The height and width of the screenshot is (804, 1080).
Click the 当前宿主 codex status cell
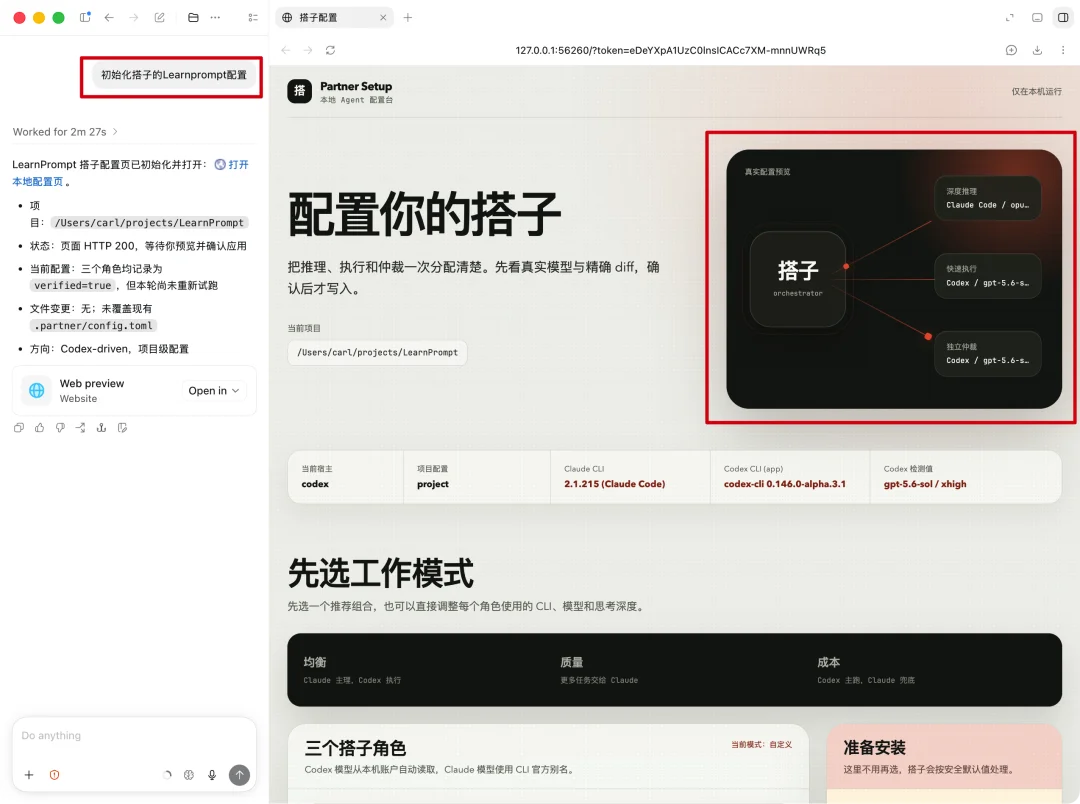coord(346,477)
